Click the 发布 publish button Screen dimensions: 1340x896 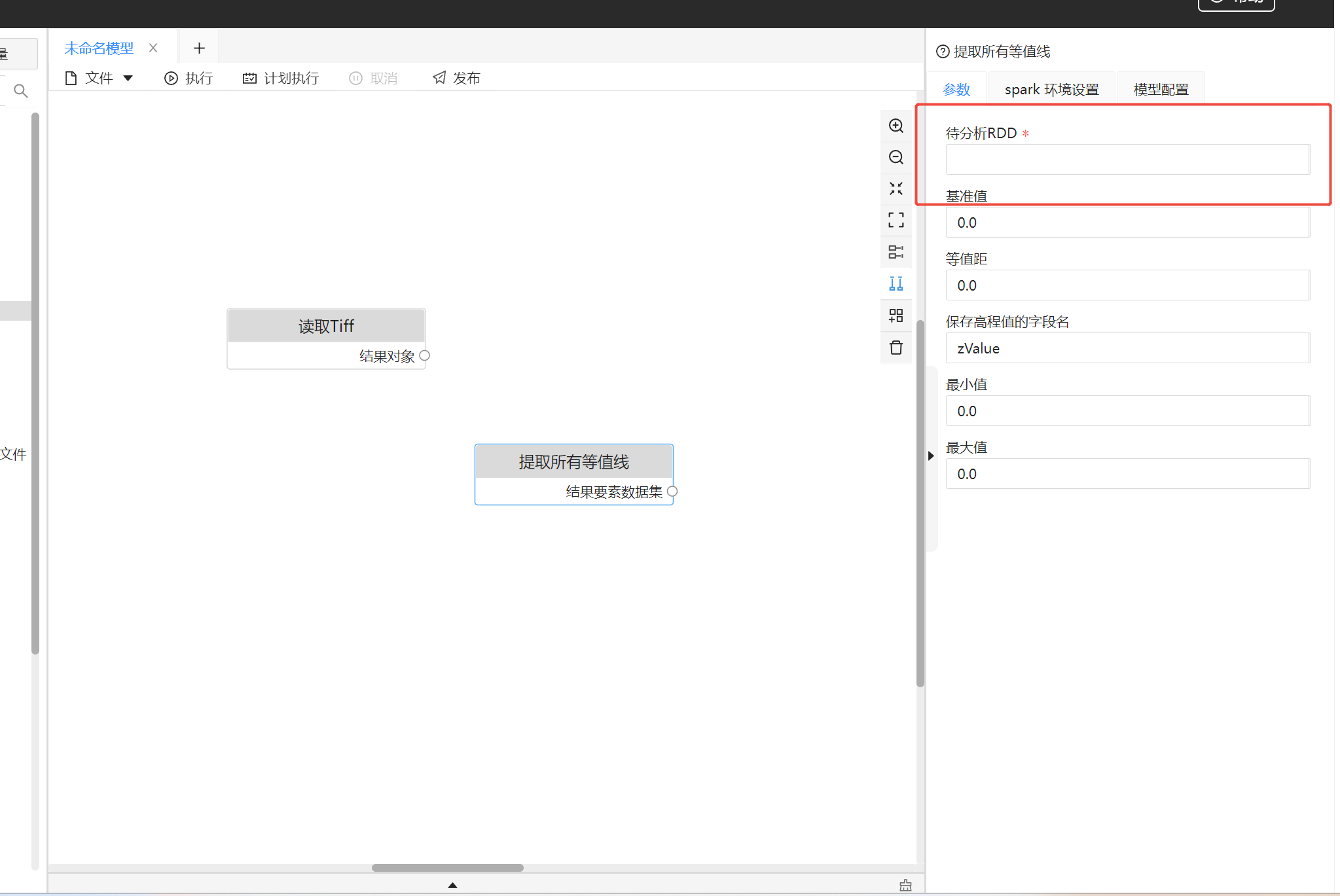coord(456,79)
